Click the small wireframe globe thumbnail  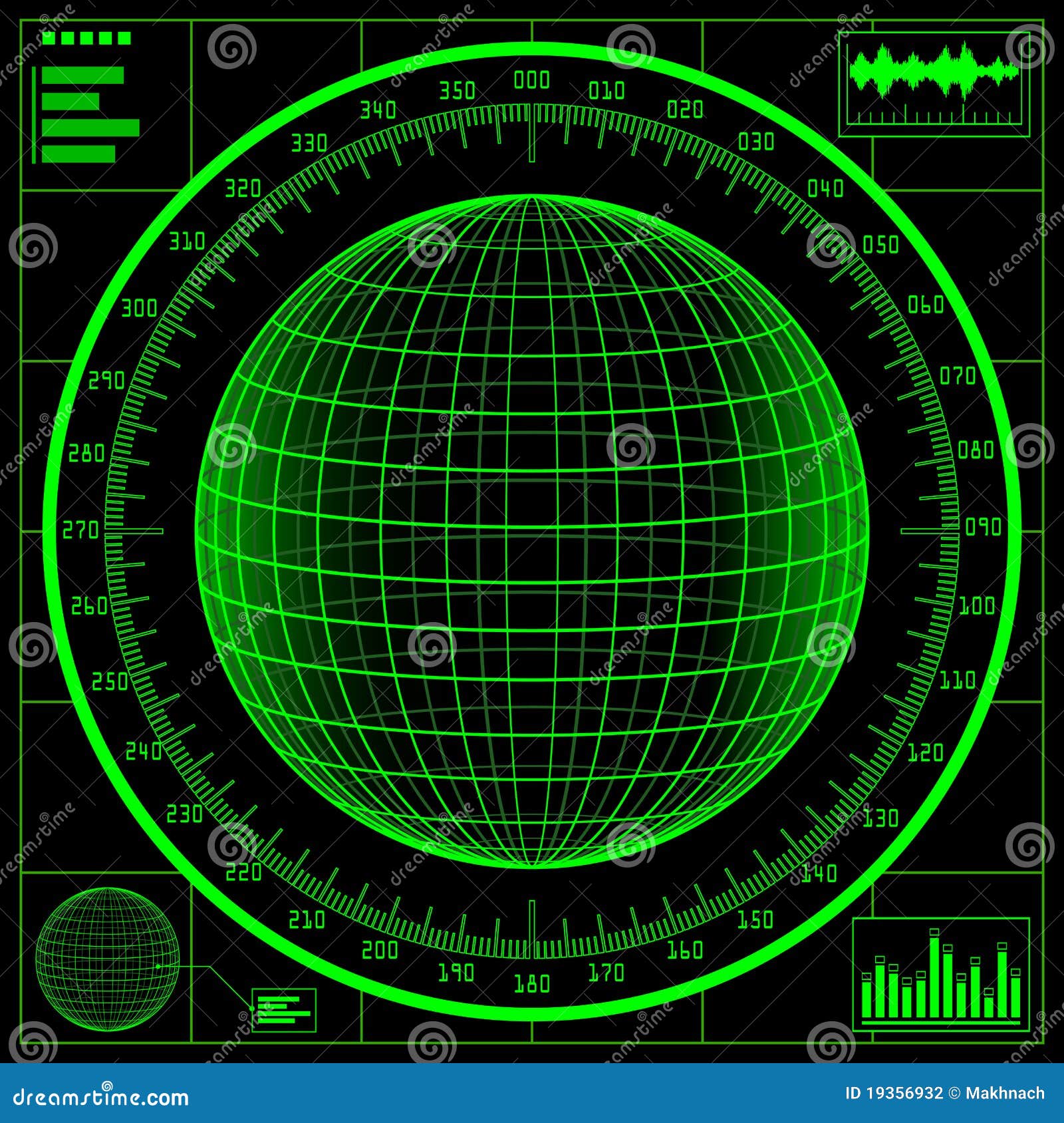point(108,960)
